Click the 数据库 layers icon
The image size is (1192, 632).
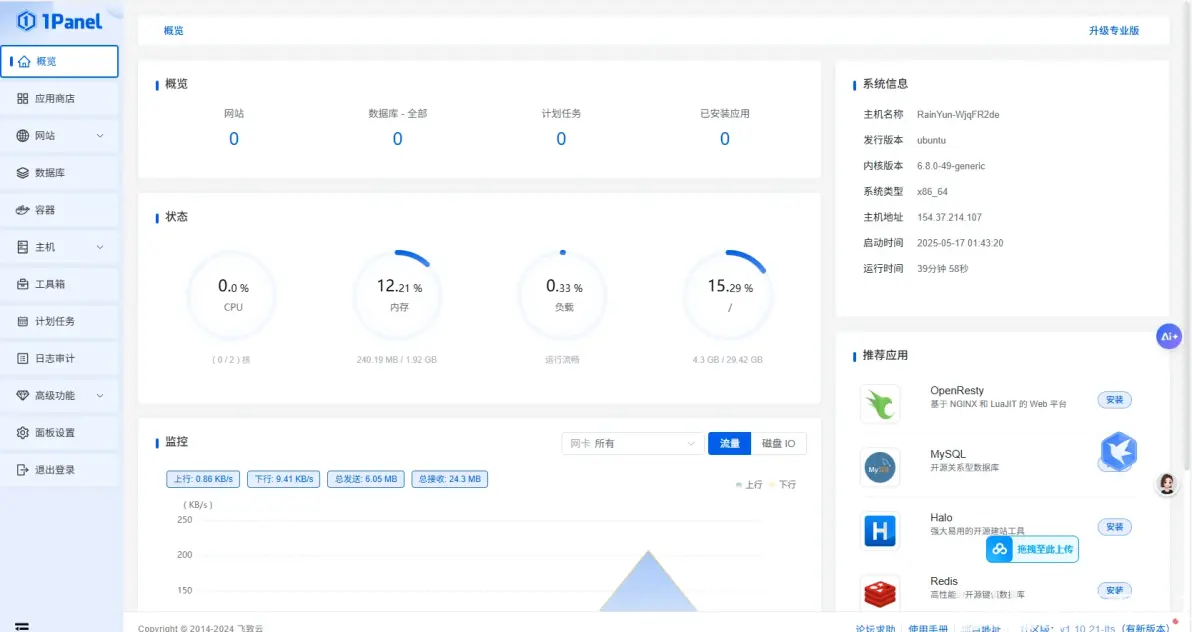point(23,173)
